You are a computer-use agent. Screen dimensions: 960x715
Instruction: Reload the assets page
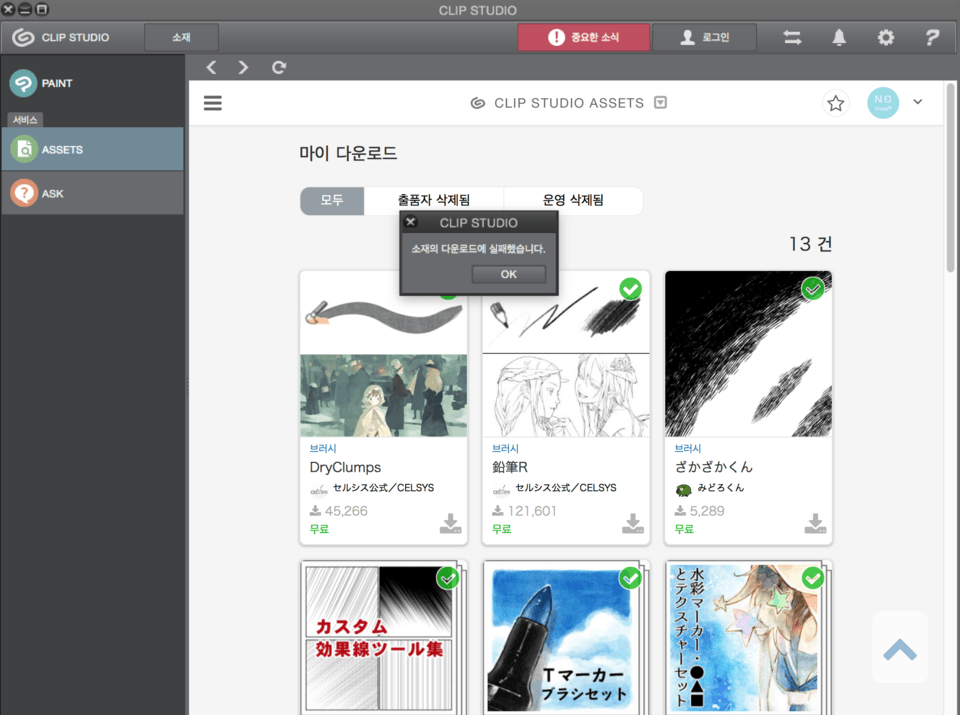pyautogui.click(x=279, y=67)
